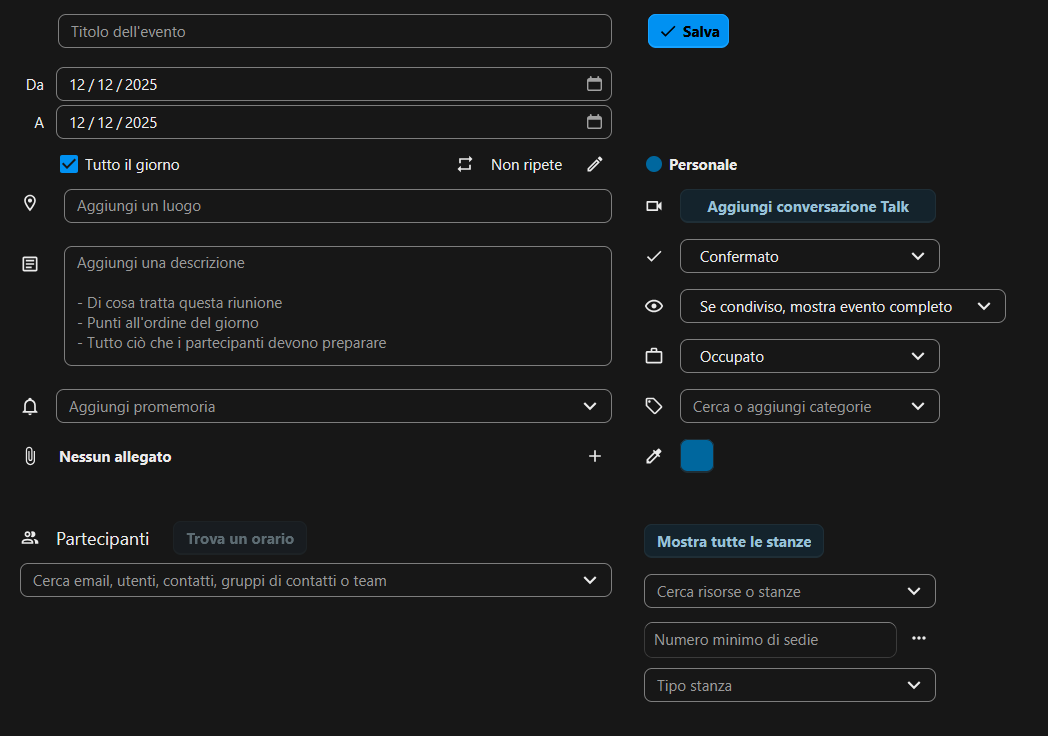Open calendar picker for the A date
Screen dimensions: 1048x736
[594, 122]
